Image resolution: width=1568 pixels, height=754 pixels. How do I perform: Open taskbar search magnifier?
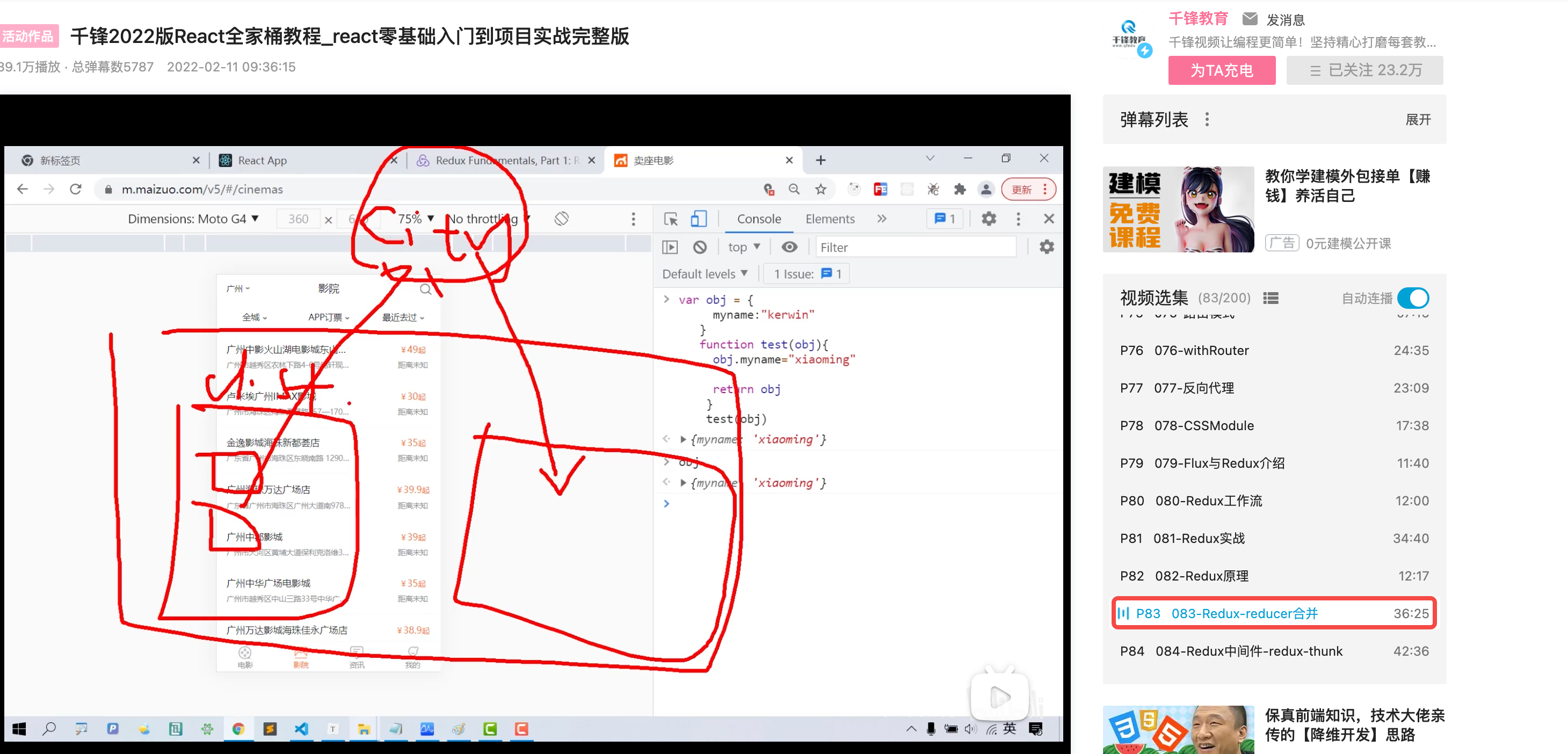coord(49,728)
